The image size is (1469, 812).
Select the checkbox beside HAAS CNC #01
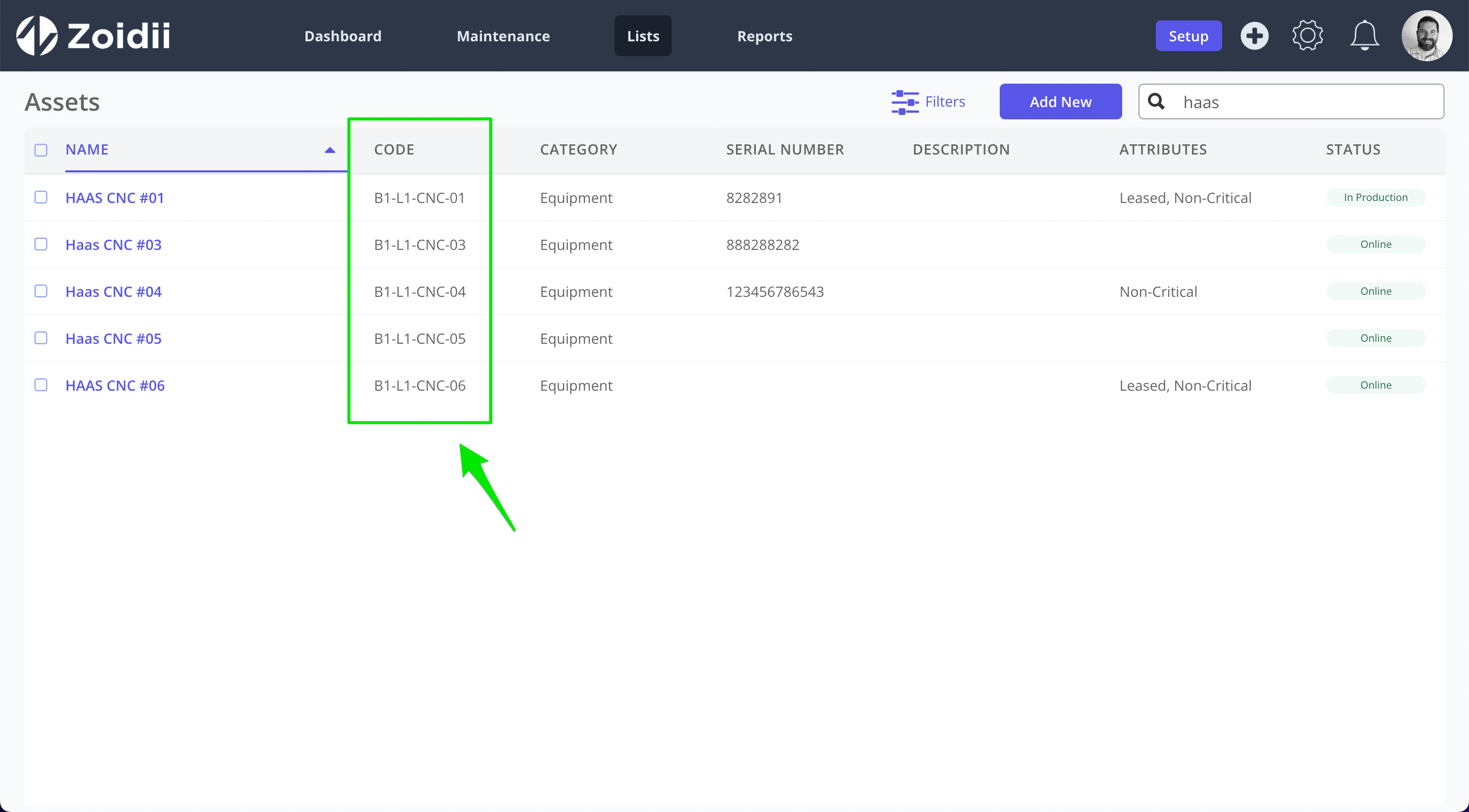point(40,197)
